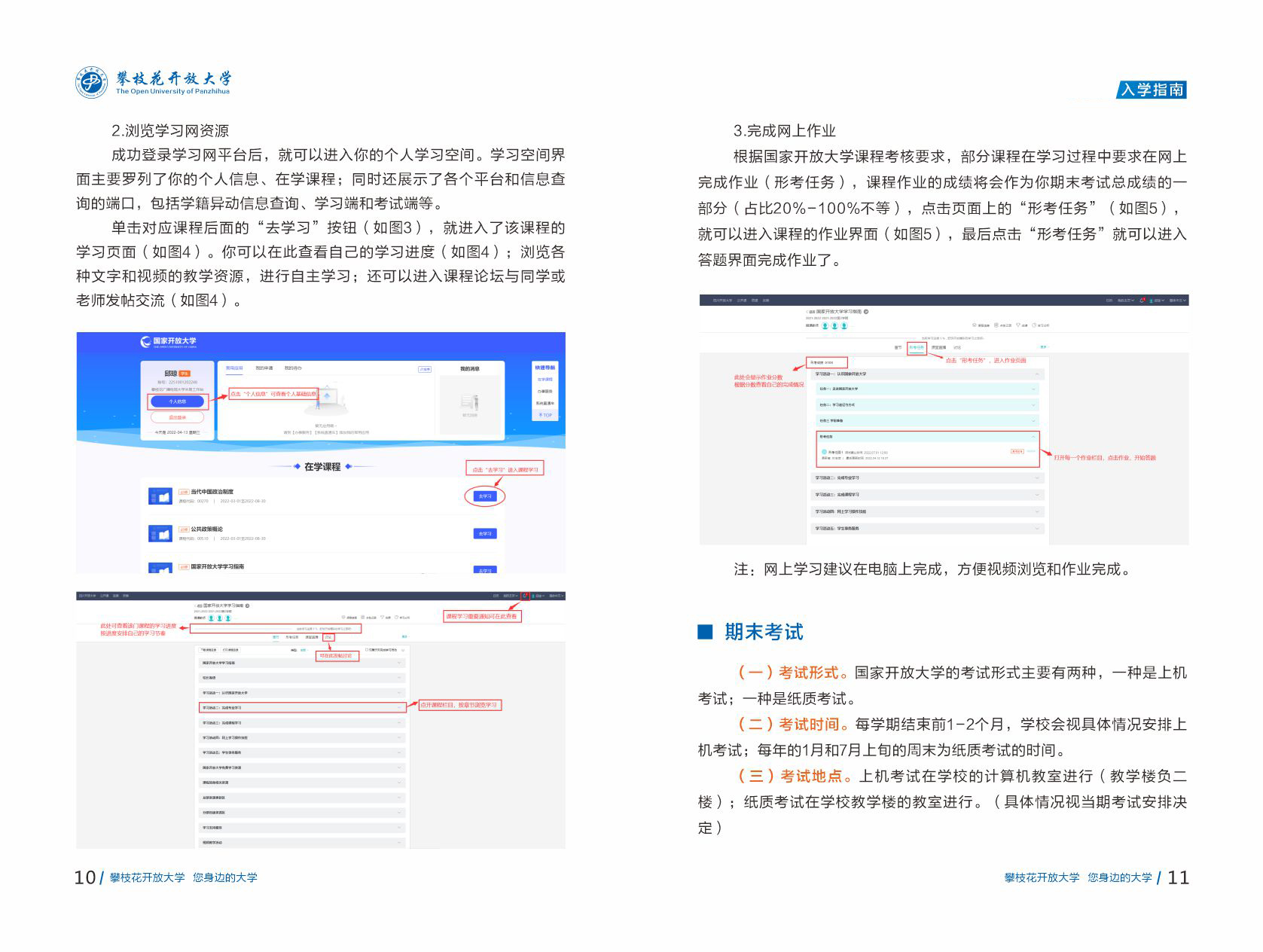Click the Open University of Panzhihua logo
The image size is (1263, 952).
(x=154, y=82)
